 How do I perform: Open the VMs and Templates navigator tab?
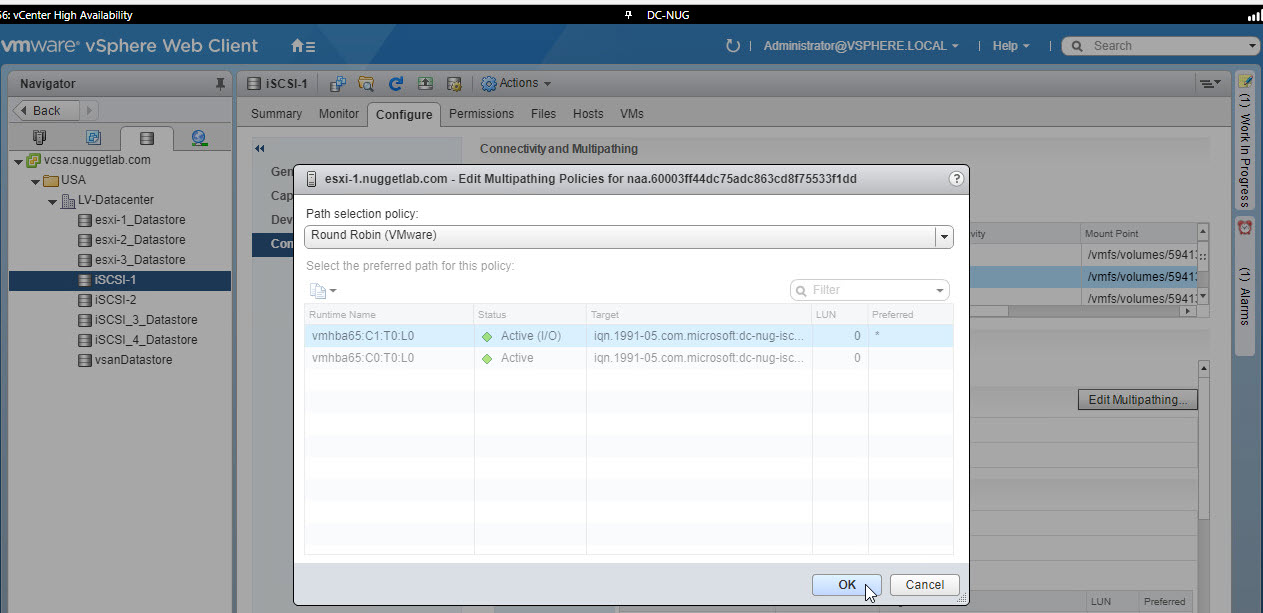click(x=93, y=138)
